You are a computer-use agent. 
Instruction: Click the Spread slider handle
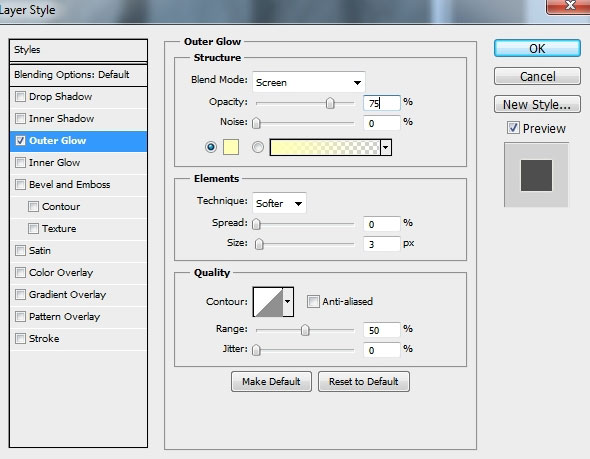(256, 224)
